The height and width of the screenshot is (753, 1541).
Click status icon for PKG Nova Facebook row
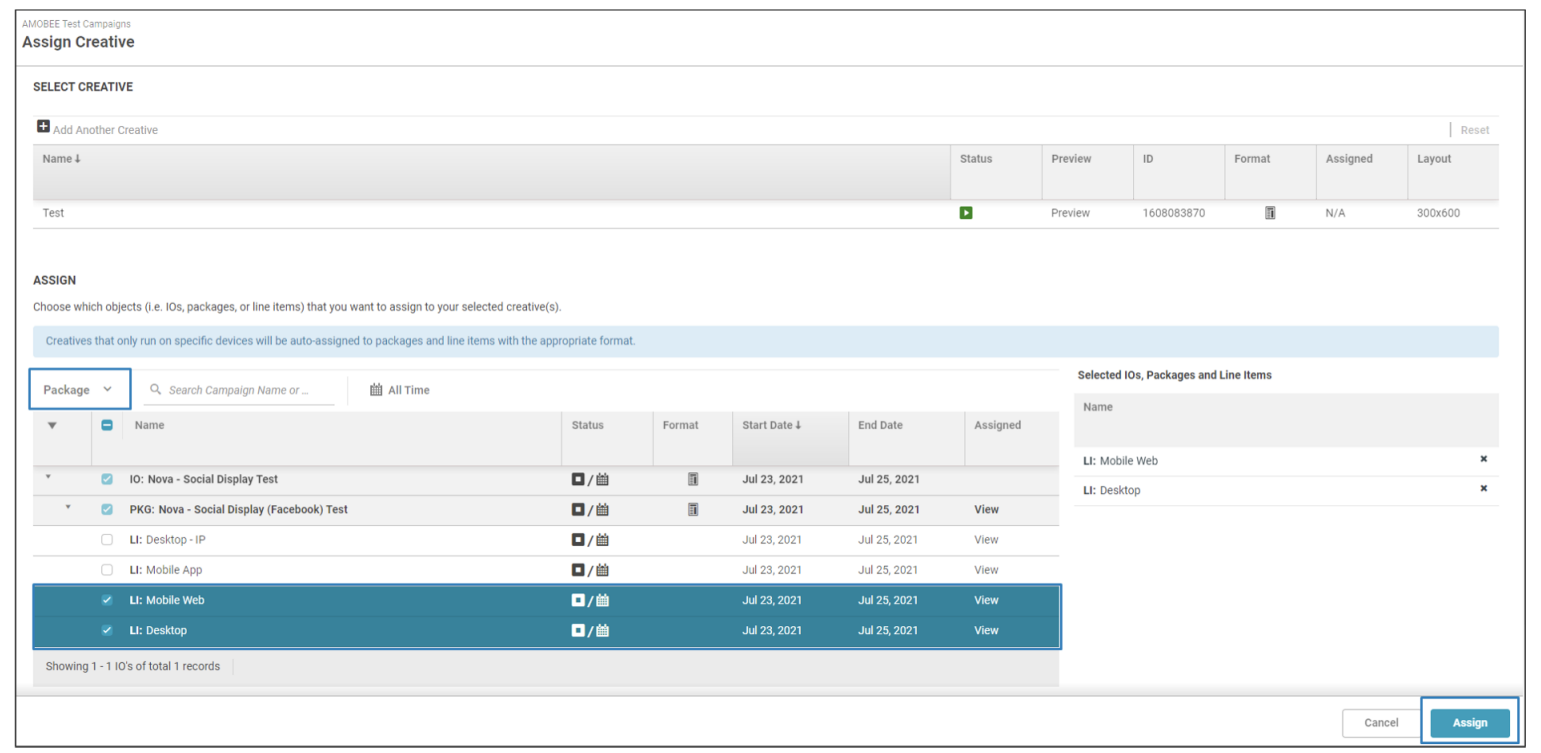coord(578,510)
